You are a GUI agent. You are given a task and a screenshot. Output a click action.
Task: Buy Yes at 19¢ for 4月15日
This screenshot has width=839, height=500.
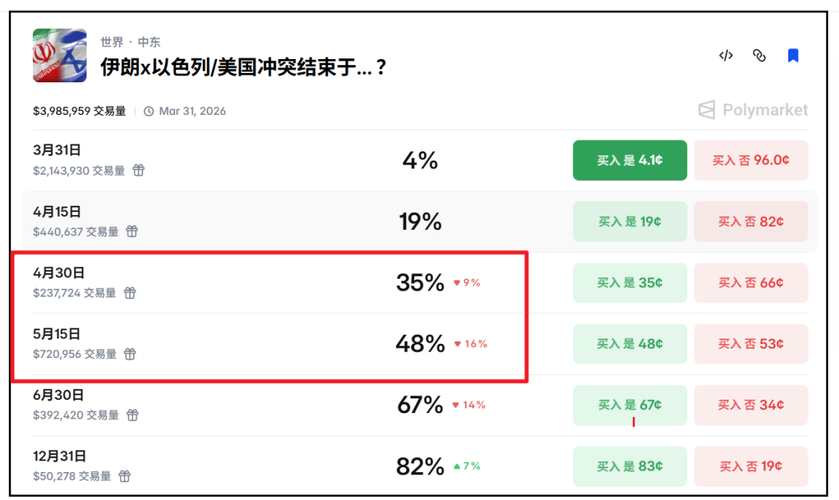pyautogui.click(x=629, y=222)
